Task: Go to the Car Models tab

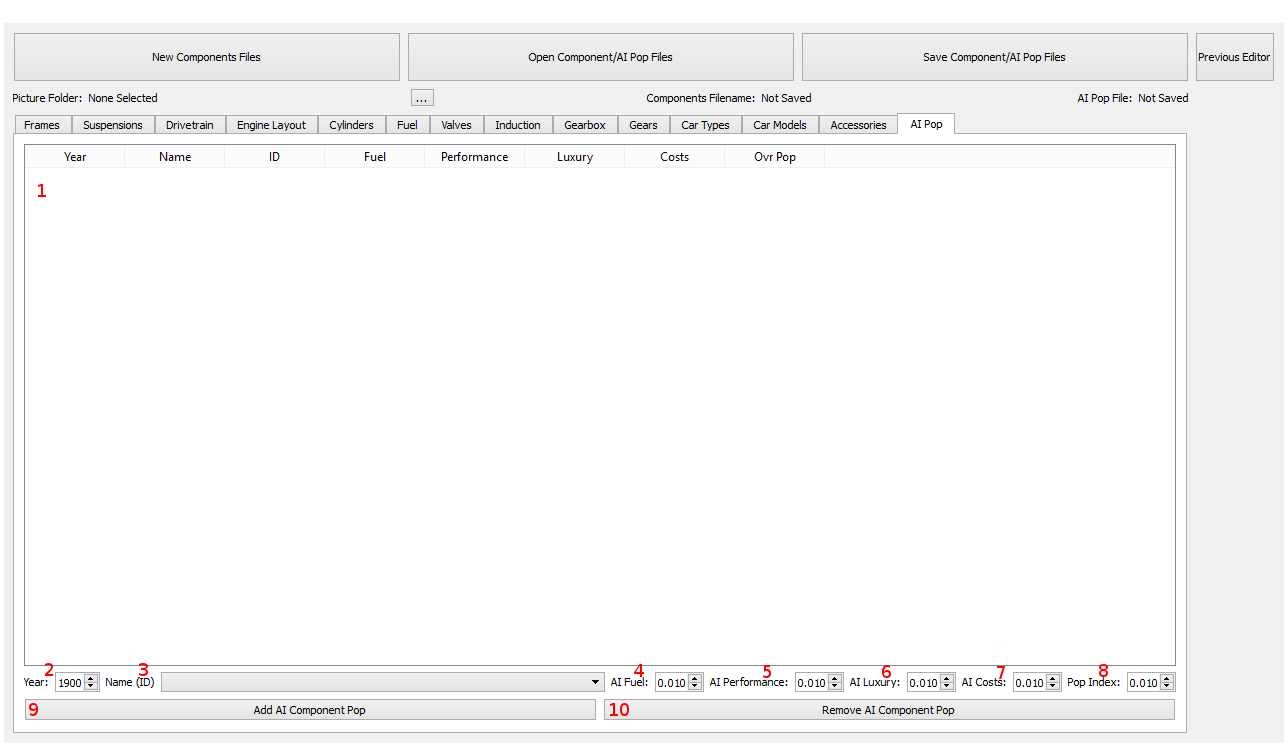Action: tap(780, 125)
